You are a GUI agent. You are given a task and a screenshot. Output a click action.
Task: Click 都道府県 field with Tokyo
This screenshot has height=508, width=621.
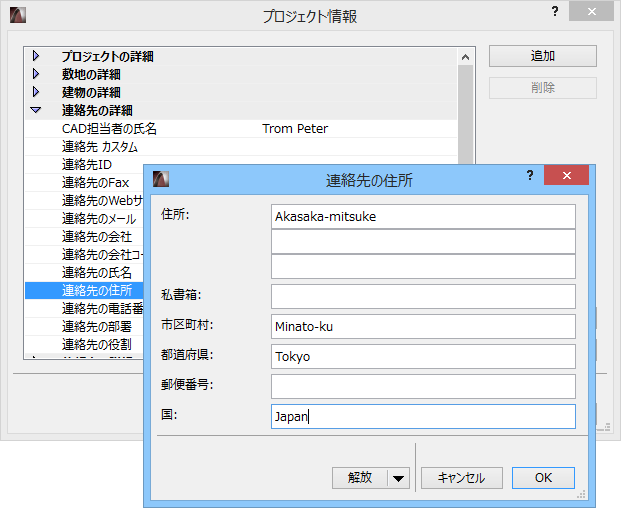(x=423, y=356)
